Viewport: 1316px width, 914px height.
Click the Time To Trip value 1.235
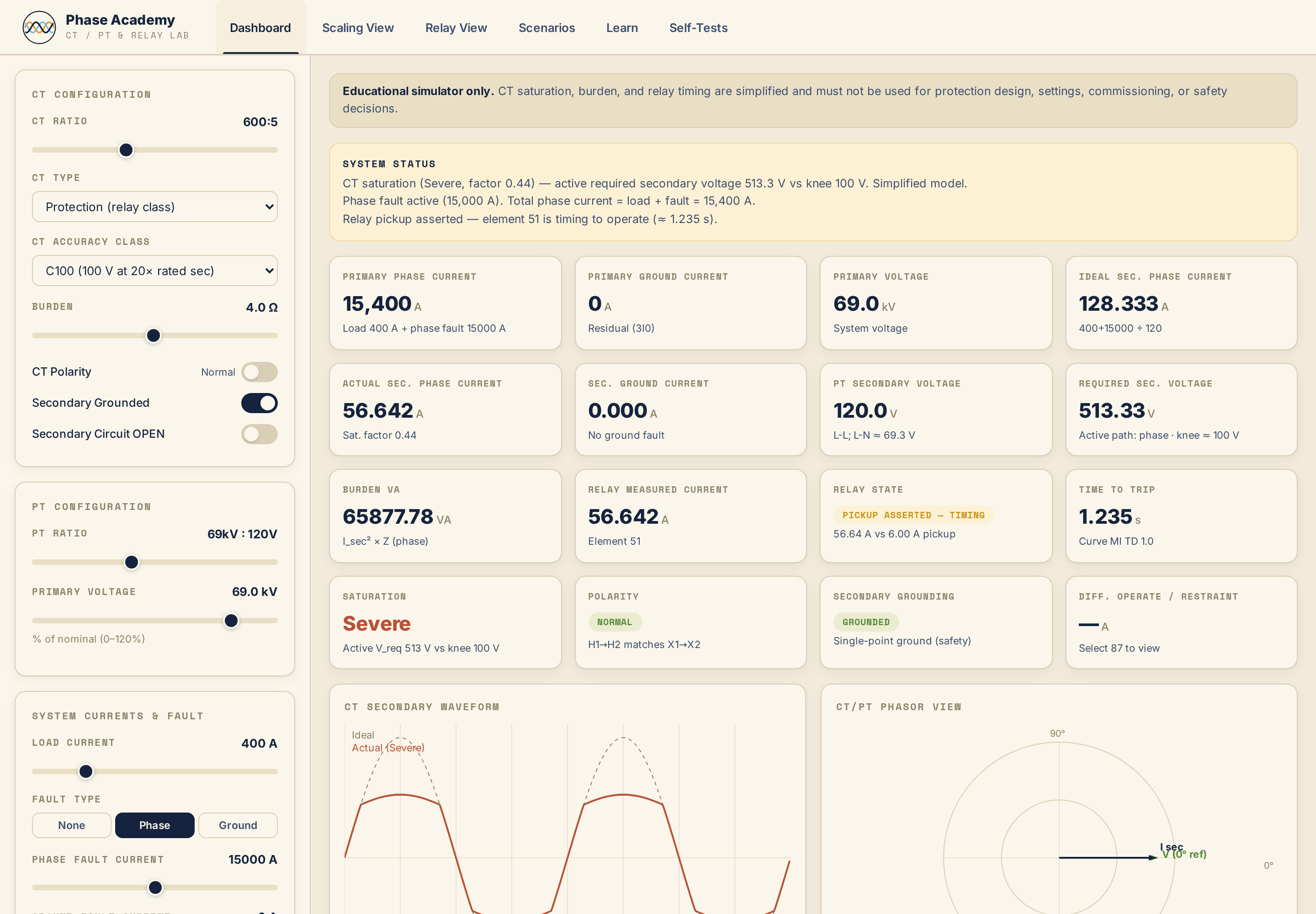click(x=1105, y=516)
